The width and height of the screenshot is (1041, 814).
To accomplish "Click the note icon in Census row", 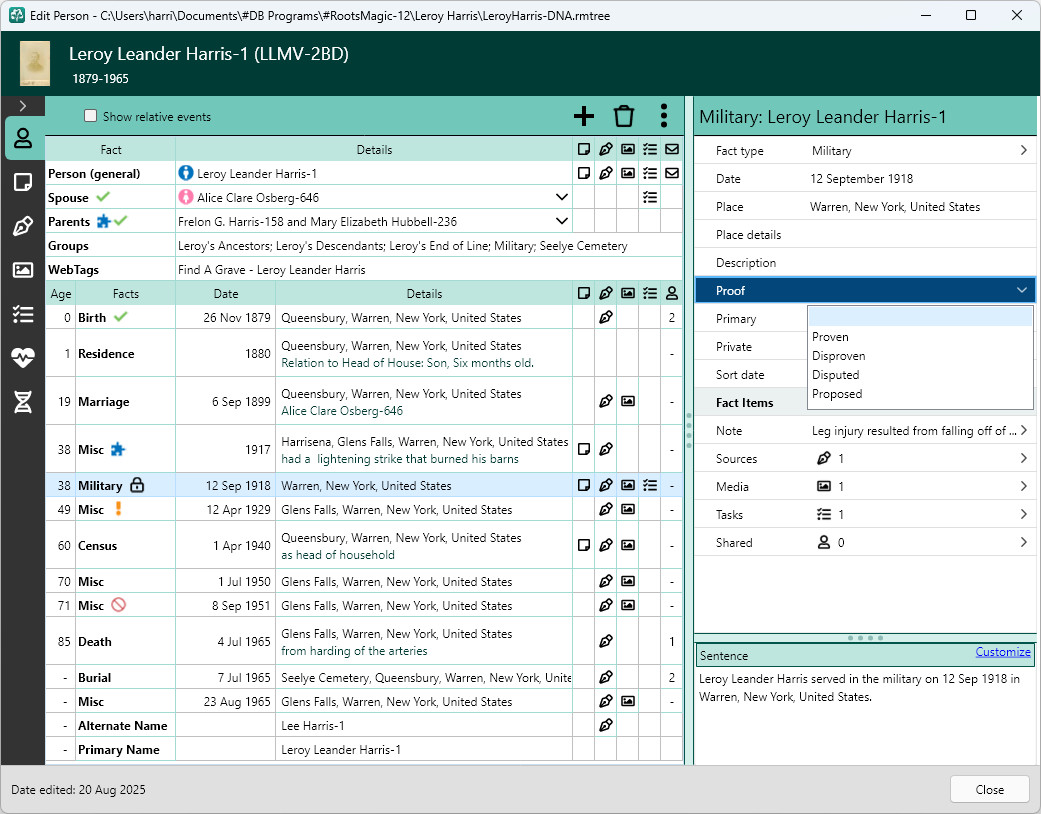I will pyautogui.click(x=584, y=545).
